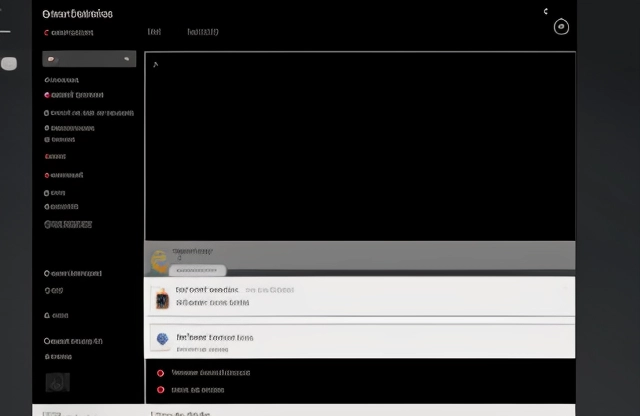
Task: Open the orange bottle icon's list row
Action: 360,296
